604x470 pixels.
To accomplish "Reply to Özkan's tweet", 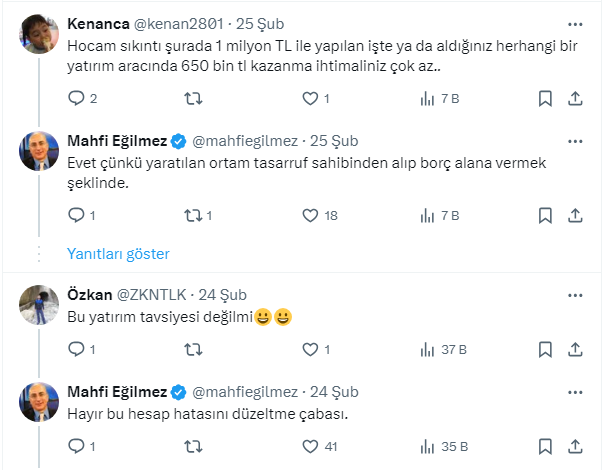I will tap(76, 349).
